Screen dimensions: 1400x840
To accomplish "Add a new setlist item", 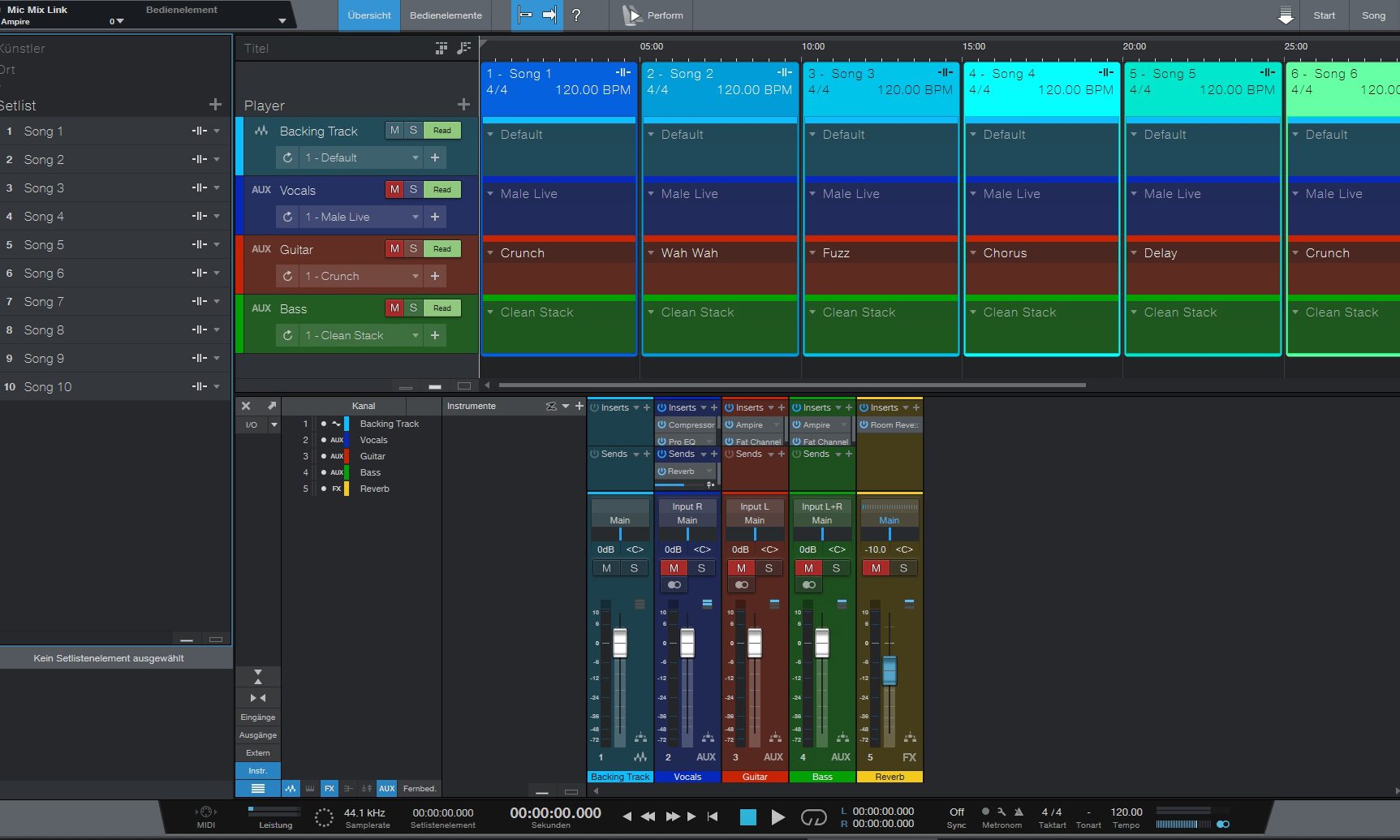I will point(215,105).
